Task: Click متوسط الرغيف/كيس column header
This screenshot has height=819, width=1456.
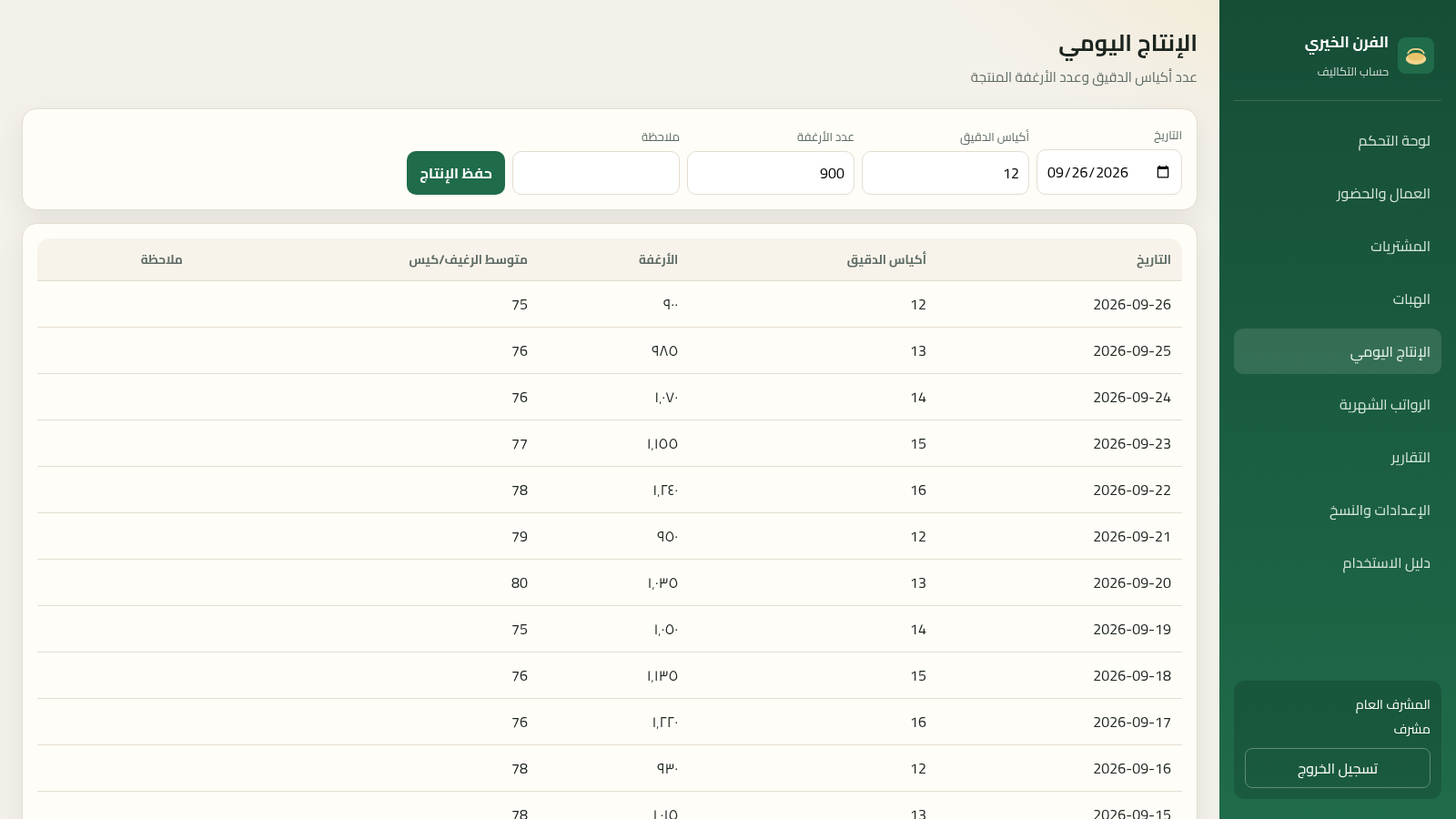Action: [468, 259]
